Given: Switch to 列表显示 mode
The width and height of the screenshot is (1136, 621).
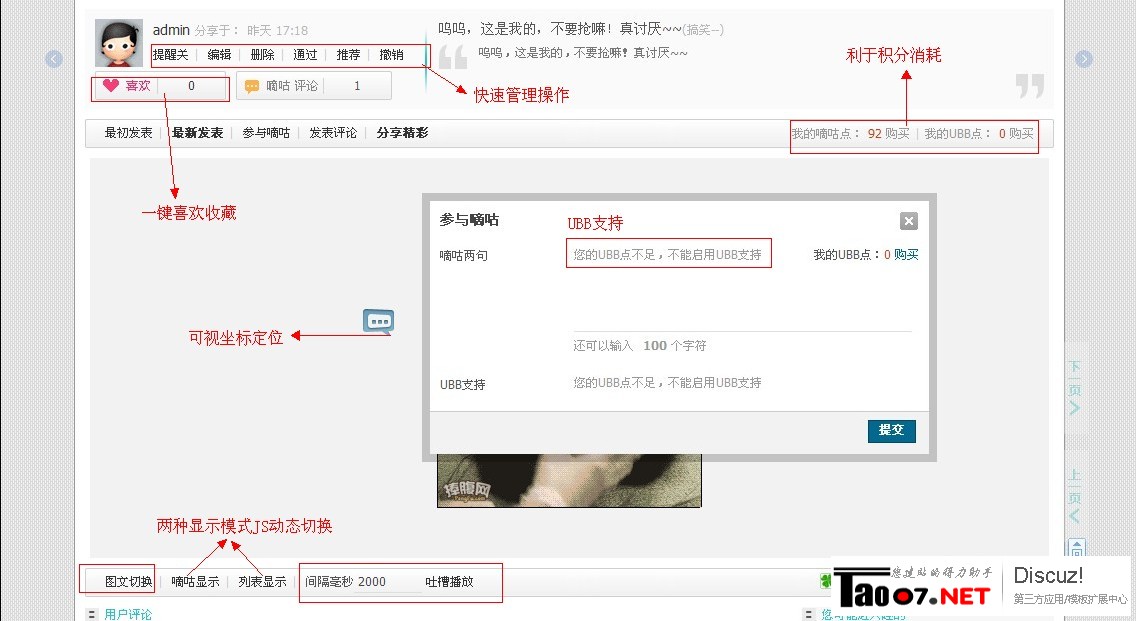Looking at the screenshot, I should click(x=262, y=581).
